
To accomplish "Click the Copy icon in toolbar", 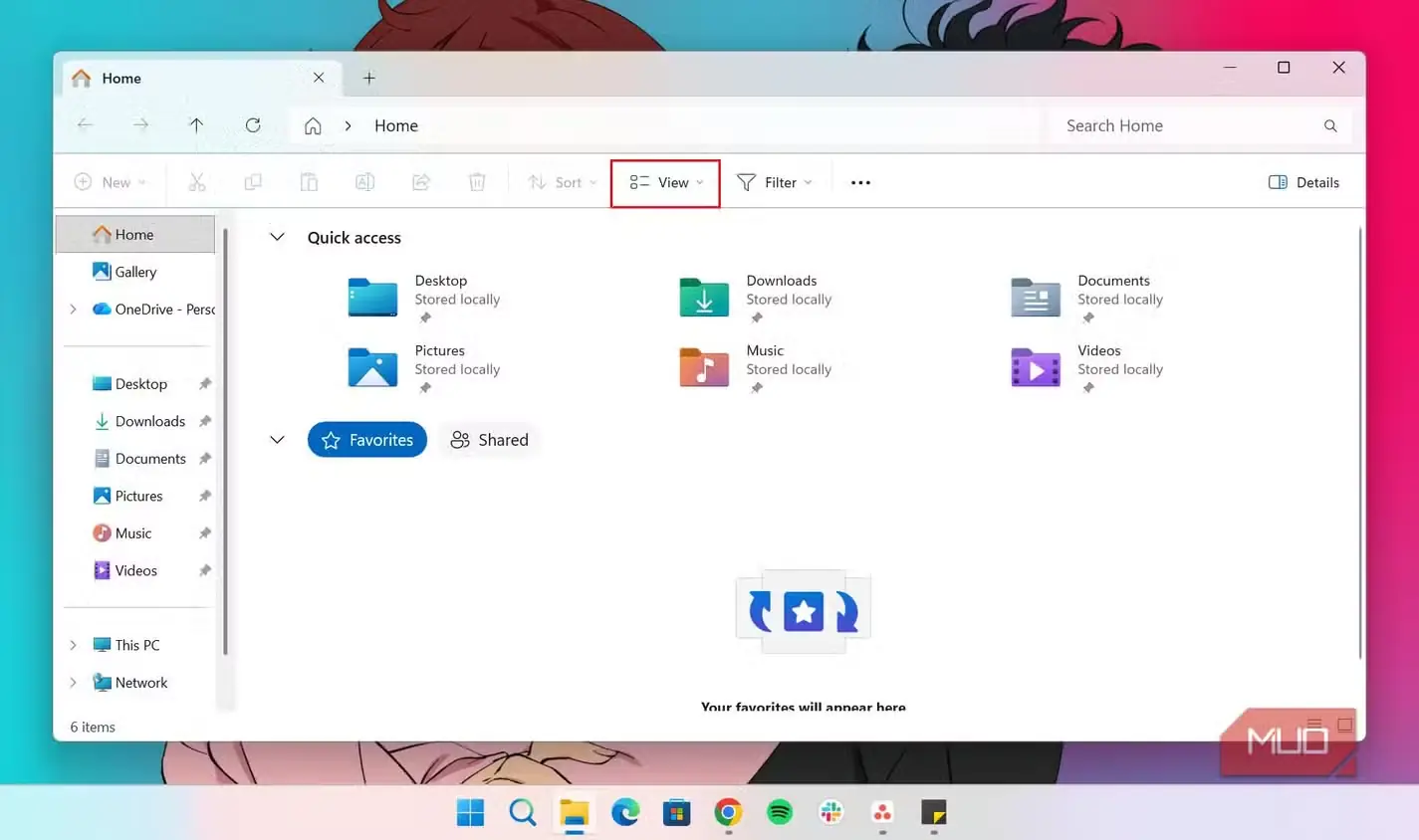I will 253,182.
